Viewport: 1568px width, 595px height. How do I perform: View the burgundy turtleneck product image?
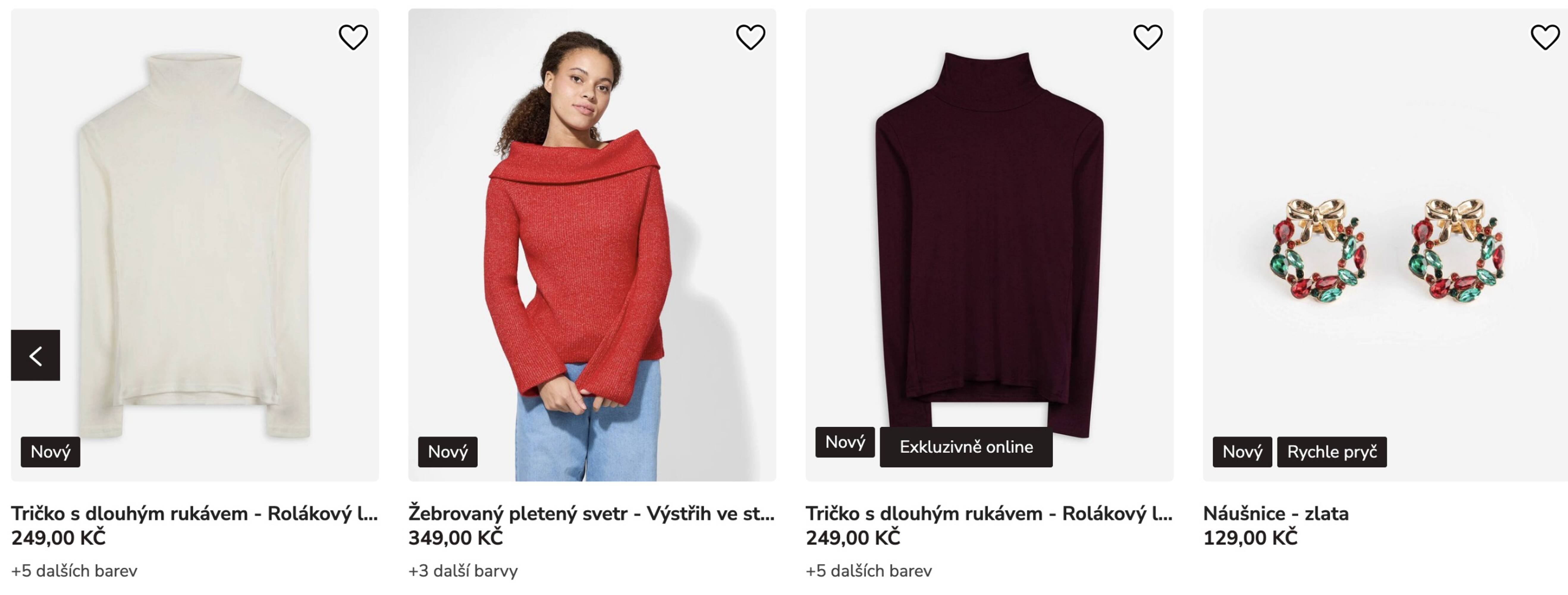(x=989, y=244)
